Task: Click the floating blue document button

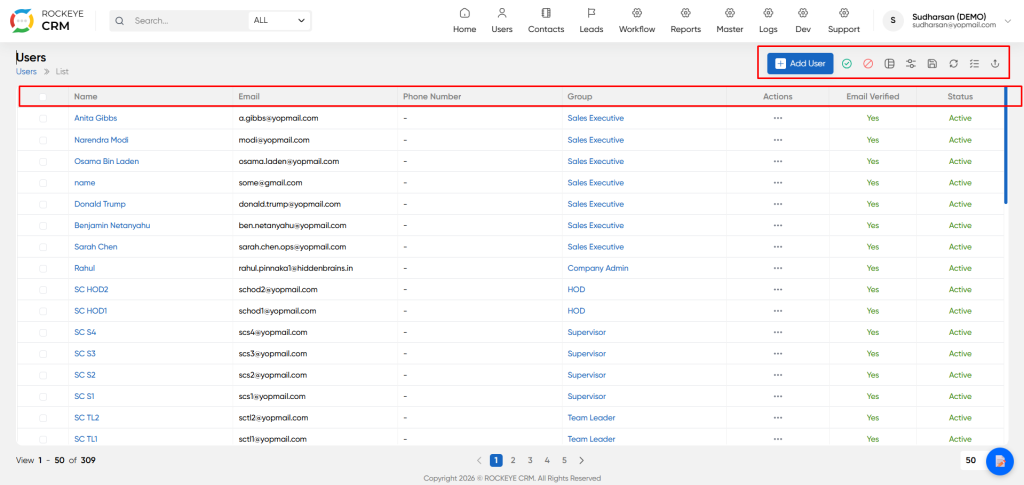Action: click(999, 461)
